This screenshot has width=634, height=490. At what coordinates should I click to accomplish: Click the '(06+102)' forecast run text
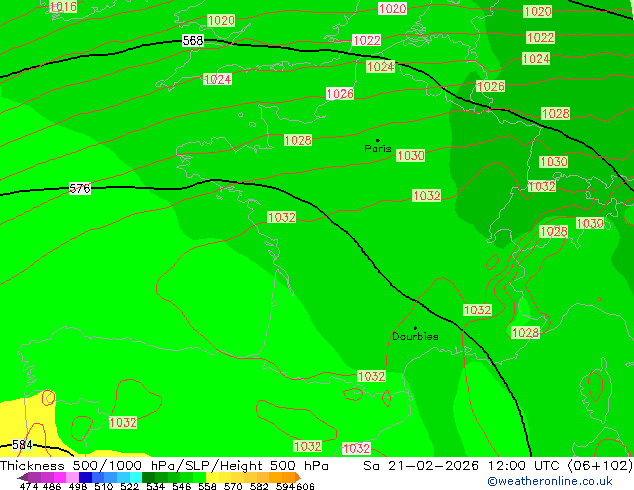(600, 466)
